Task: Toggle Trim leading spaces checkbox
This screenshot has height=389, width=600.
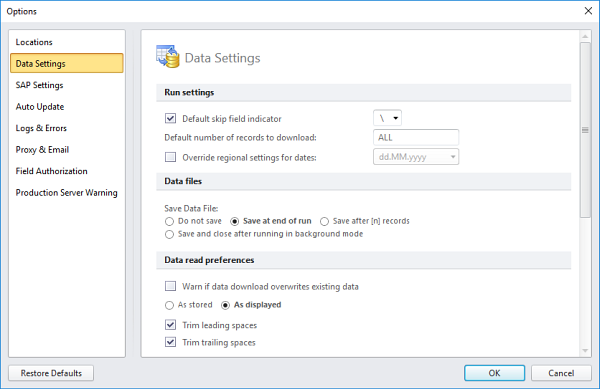Action: click(170, 325)
